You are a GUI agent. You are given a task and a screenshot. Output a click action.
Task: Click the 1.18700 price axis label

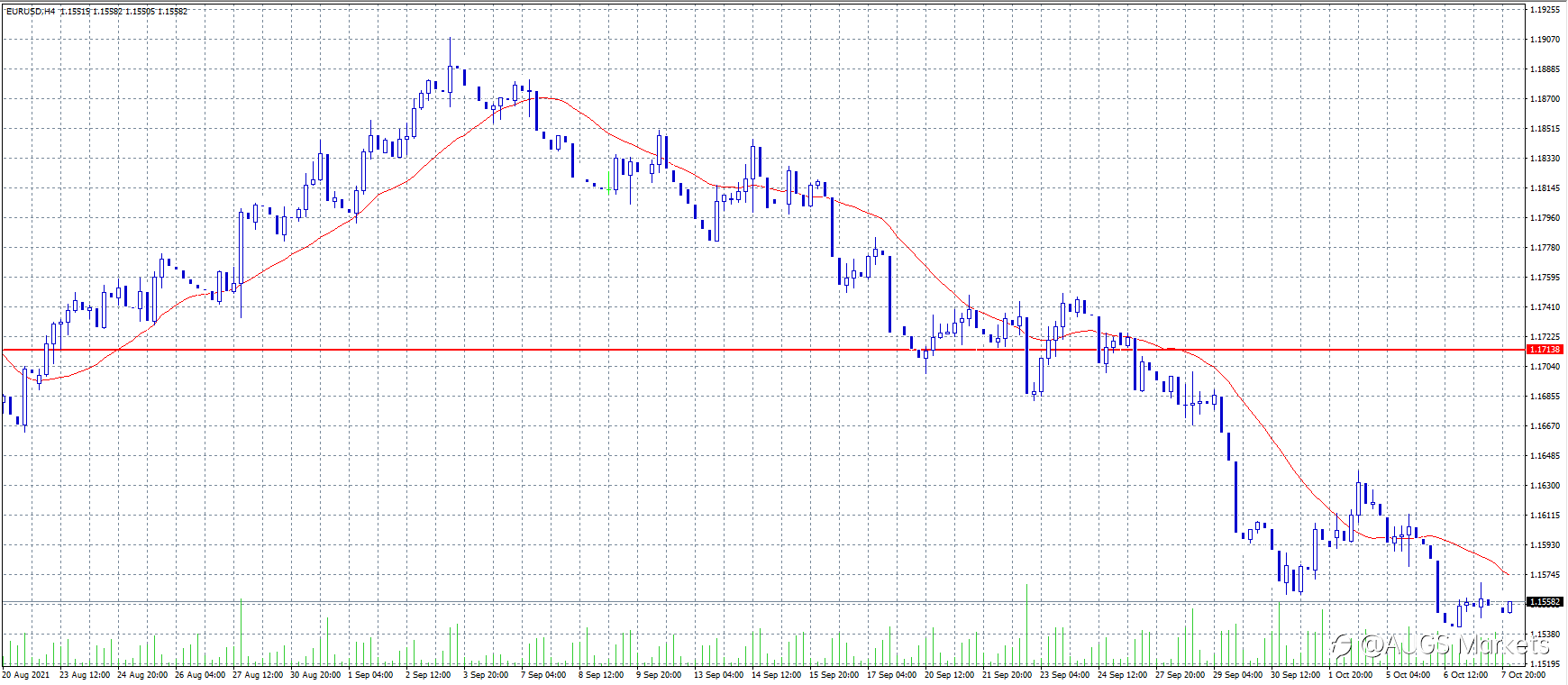click(1545, 99)
